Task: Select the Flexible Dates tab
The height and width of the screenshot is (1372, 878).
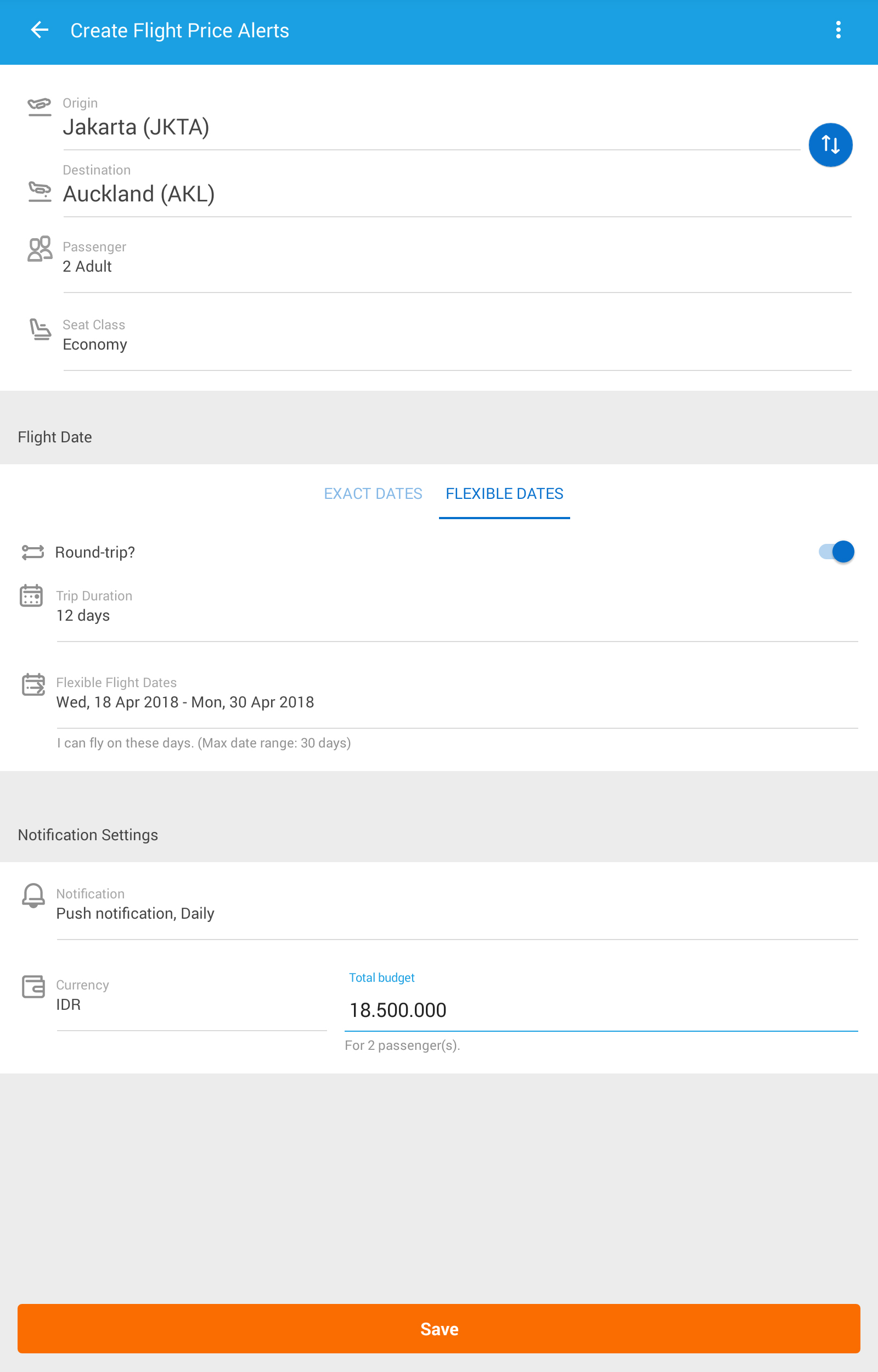Action: click(x=504, y=493)
